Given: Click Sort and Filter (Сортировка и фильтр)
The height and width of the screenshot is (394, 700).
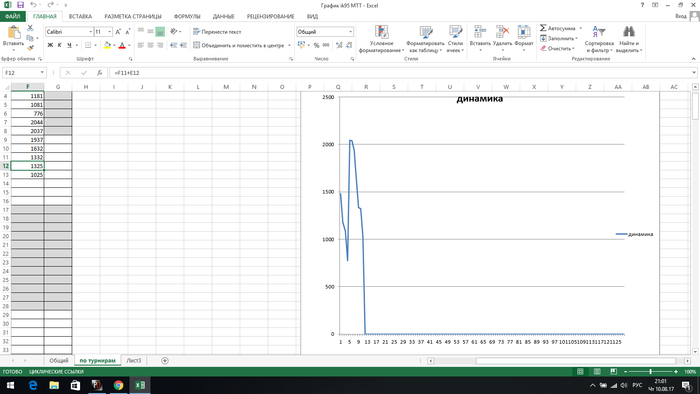Looking at the screenshot, I should (x=599, y=39).
